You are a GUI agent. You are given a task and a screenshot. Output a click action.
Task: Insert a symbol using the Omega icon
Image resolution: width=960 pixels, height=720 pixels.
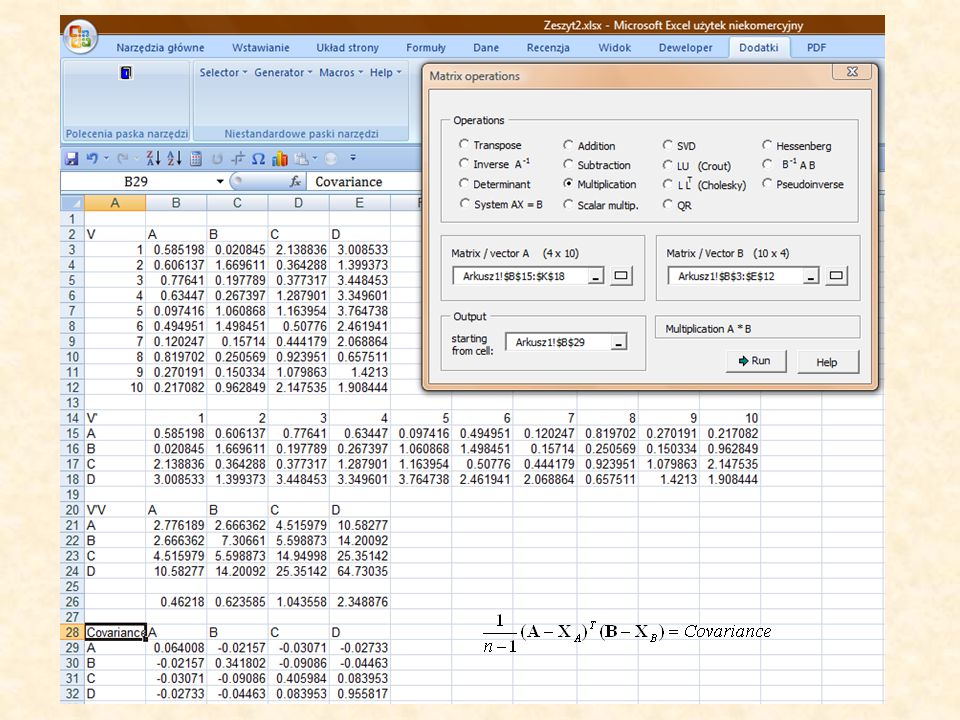click(258, 159)
